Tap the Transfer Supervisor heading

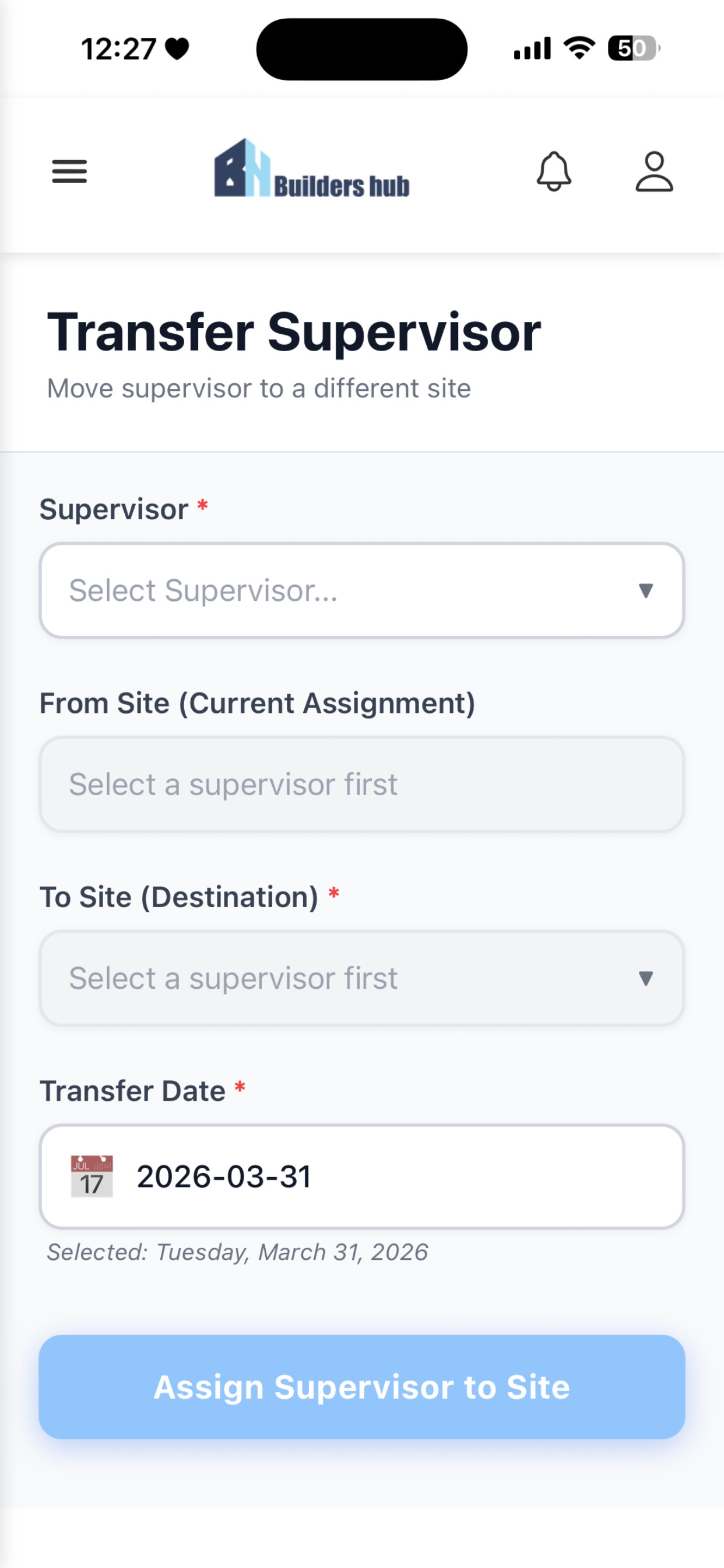[x=294, y=332]
